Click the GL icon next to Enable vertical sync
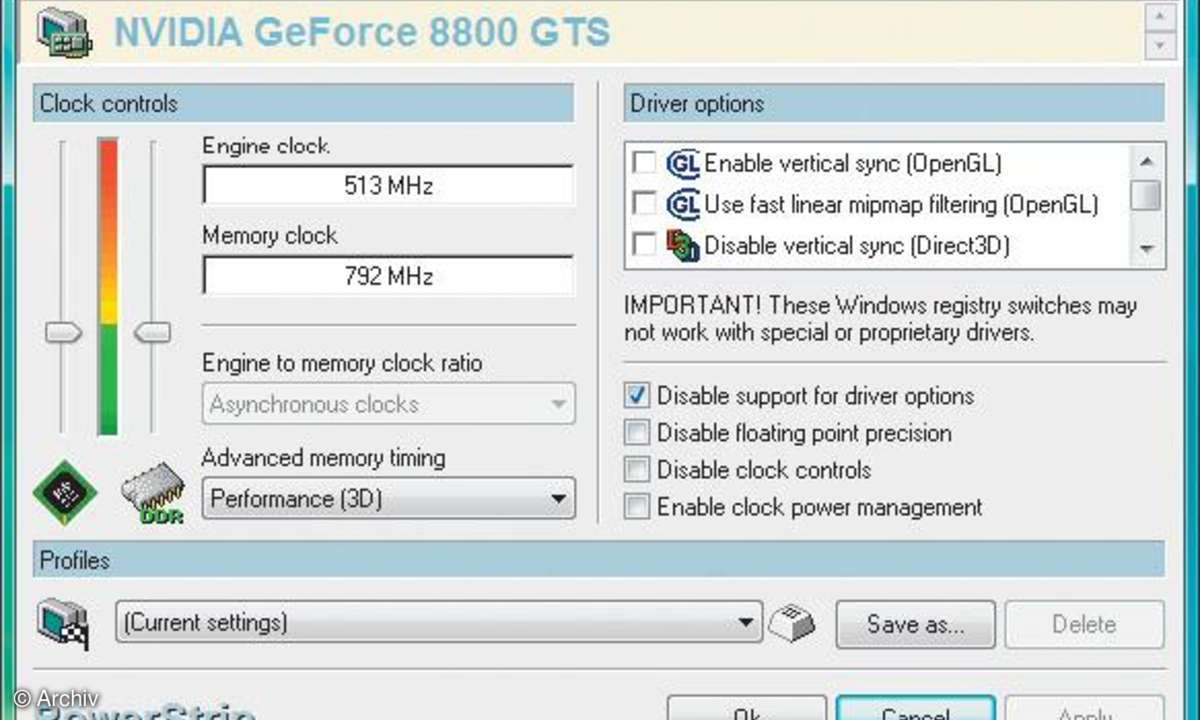 tap(682, 163)
